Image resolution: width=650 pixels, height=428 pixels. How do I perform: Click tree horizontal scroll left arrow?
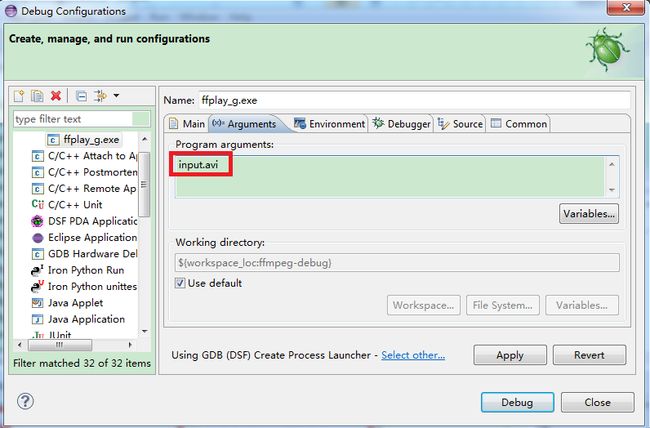(19, 345)
